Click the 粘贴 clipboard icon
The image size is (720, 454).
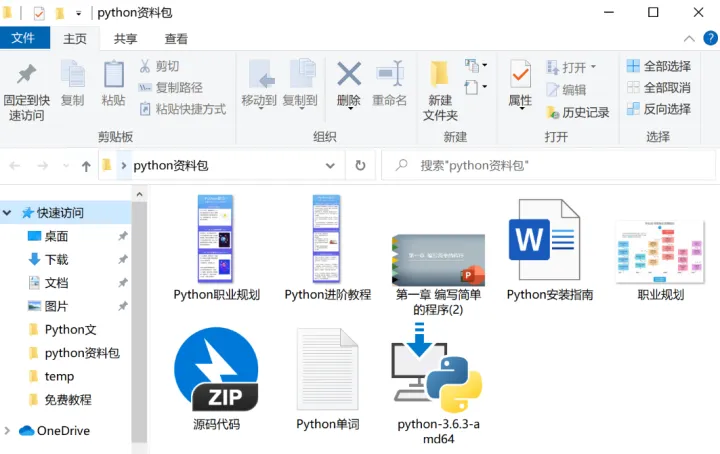point(113,73)
